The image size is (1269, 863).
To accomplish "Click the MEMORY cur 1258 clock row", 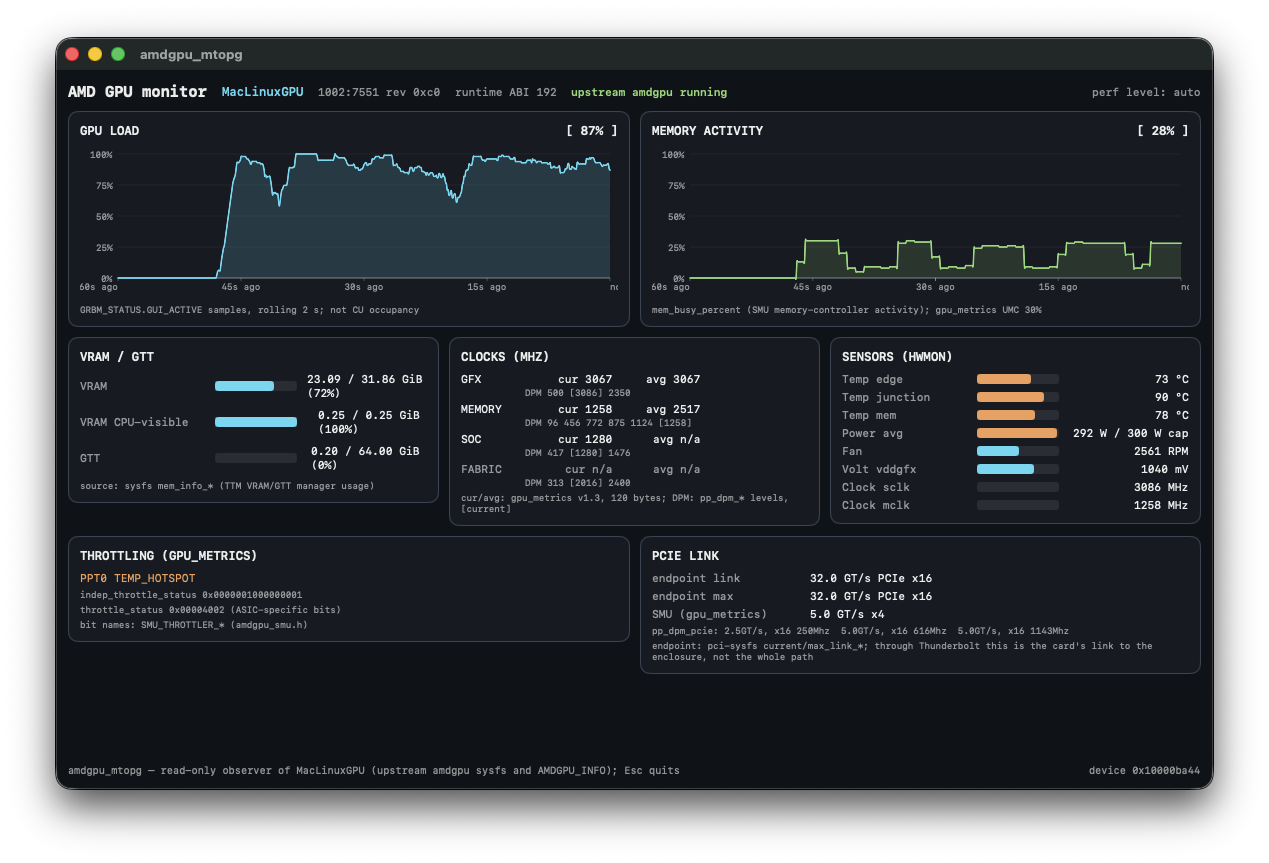I will [x=581, y=410].
